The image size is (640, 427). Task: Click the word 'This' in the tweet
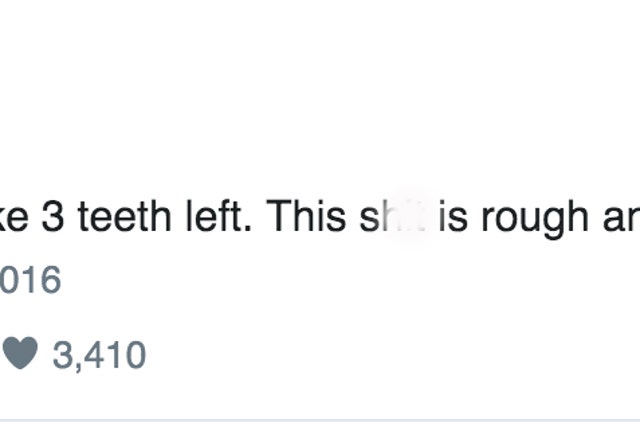(306, 216)
